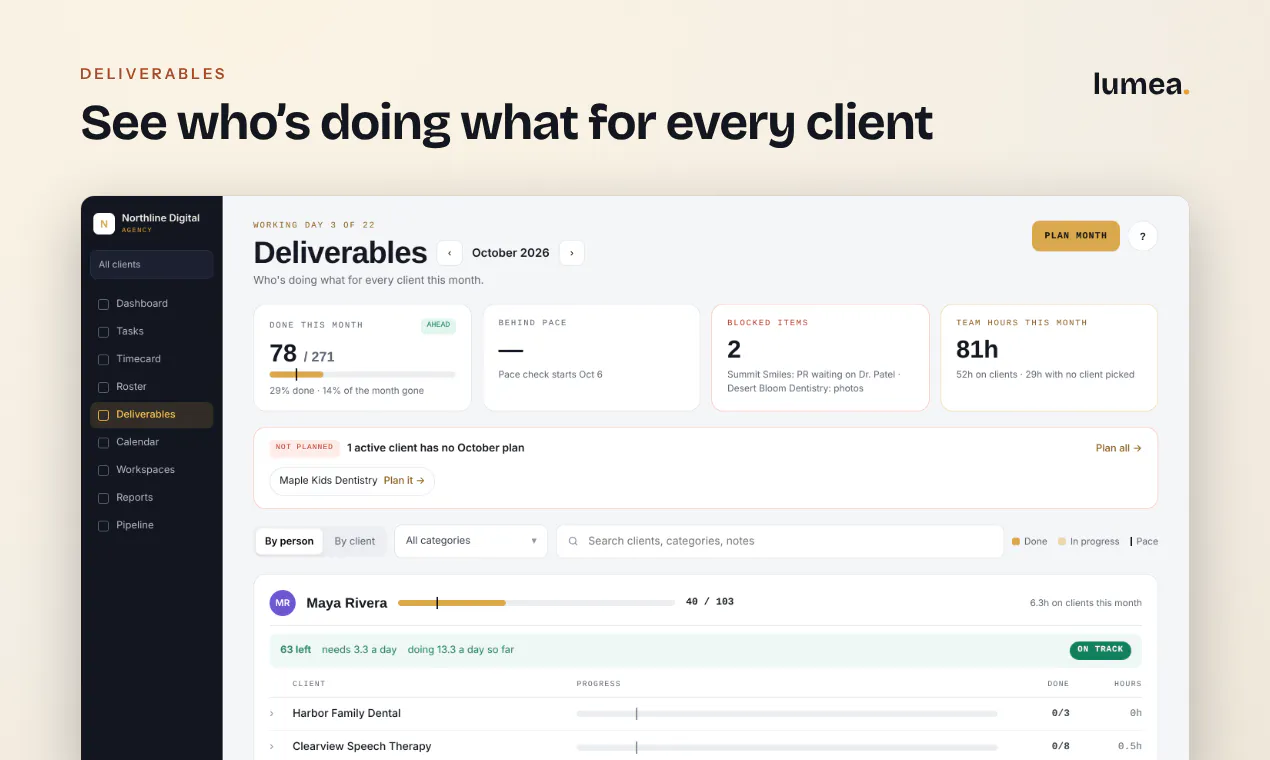Go to previous month arrow
Screen dimensions: 1270x760
click(449, 253)
